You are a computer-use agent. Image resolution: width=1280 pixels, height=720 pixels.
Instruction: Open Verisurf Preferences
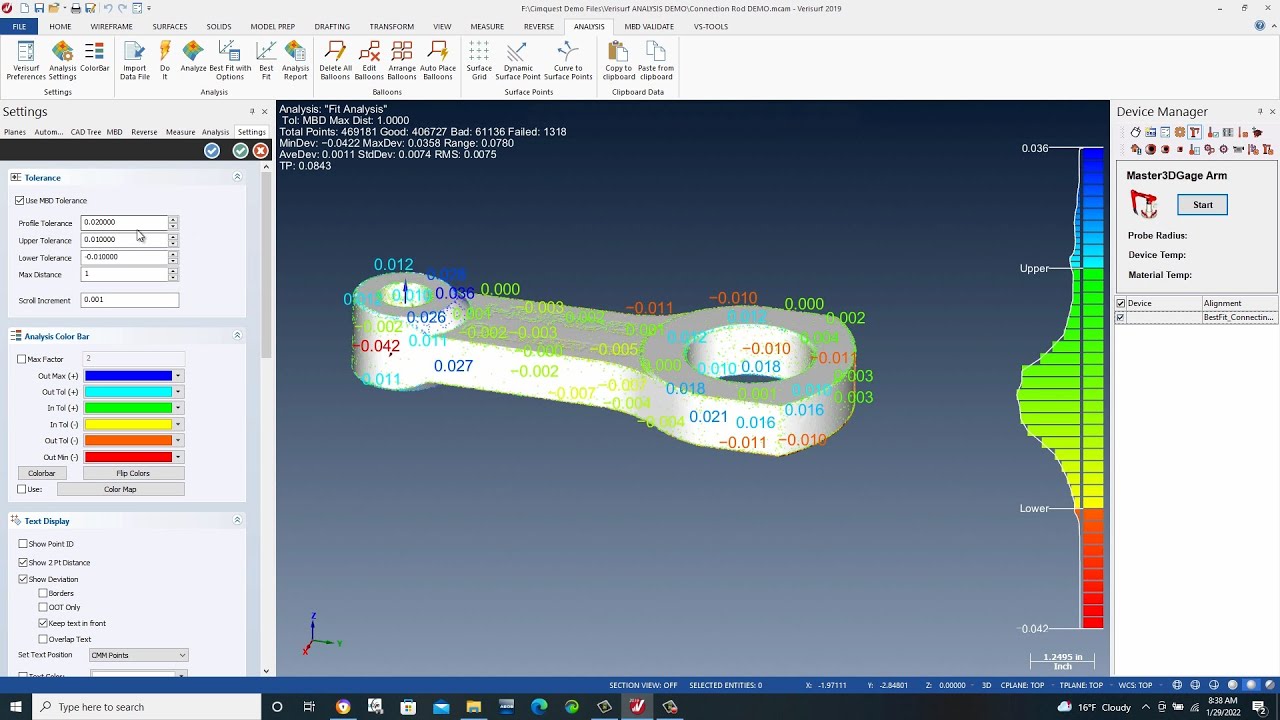click(x=26, y=60)
